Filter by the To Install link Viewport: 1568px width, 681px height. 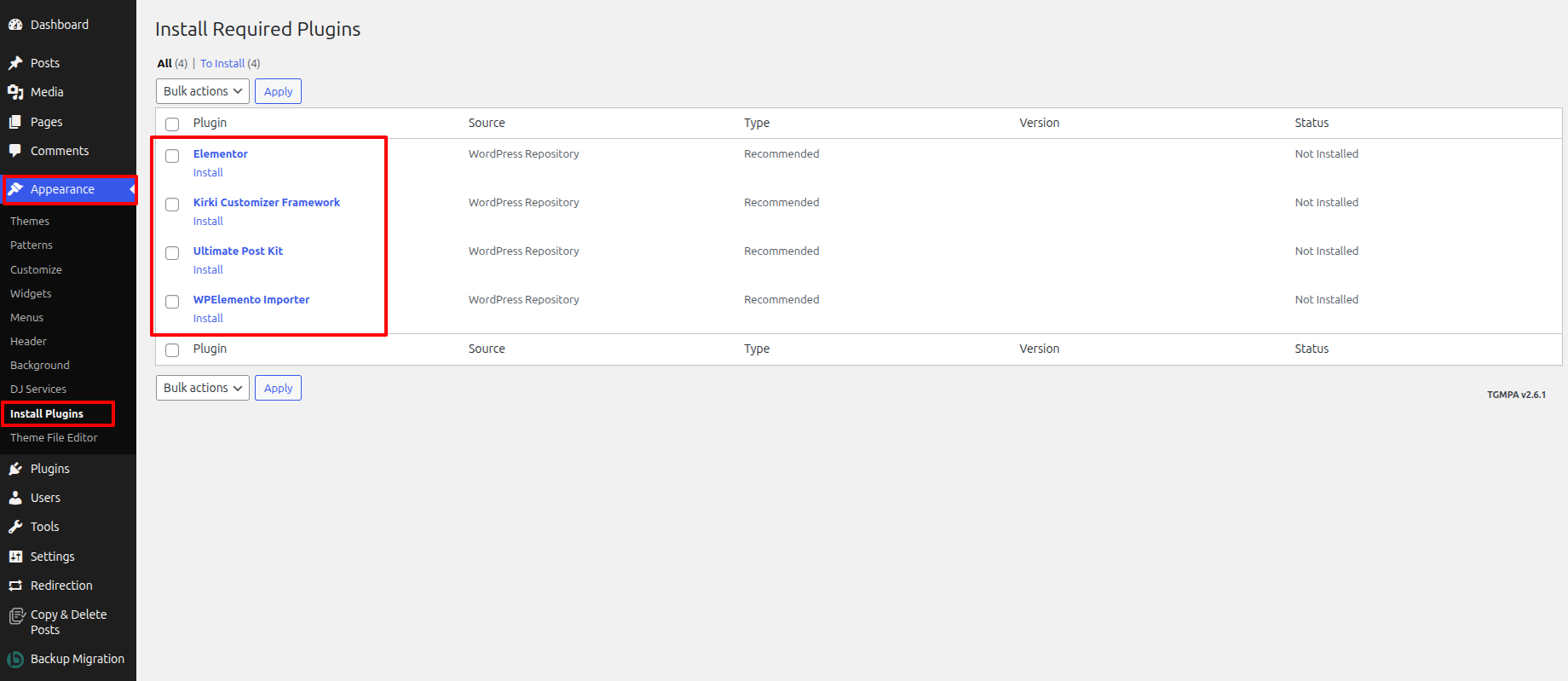pyautogui.click(x=222, y=64)
